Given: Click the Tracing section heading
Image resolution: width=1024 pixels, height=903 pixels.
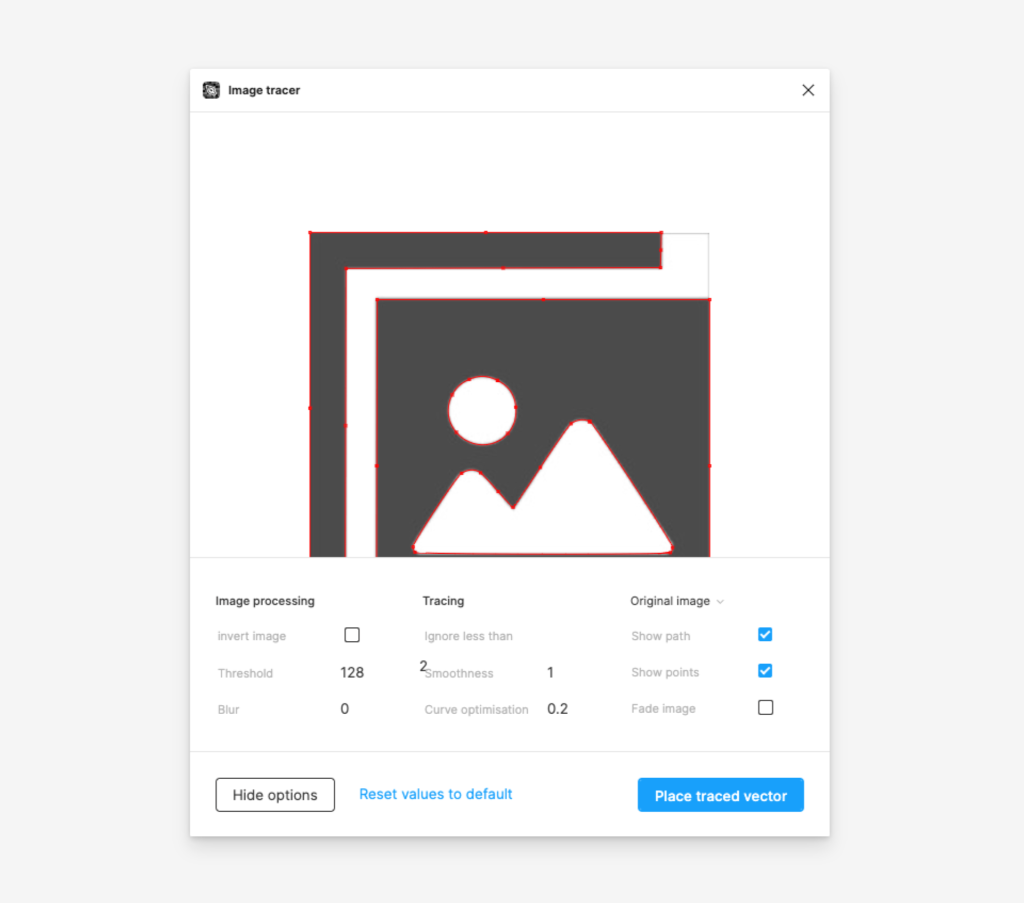Looking at the screenshot, I should (x=443, y=601).
